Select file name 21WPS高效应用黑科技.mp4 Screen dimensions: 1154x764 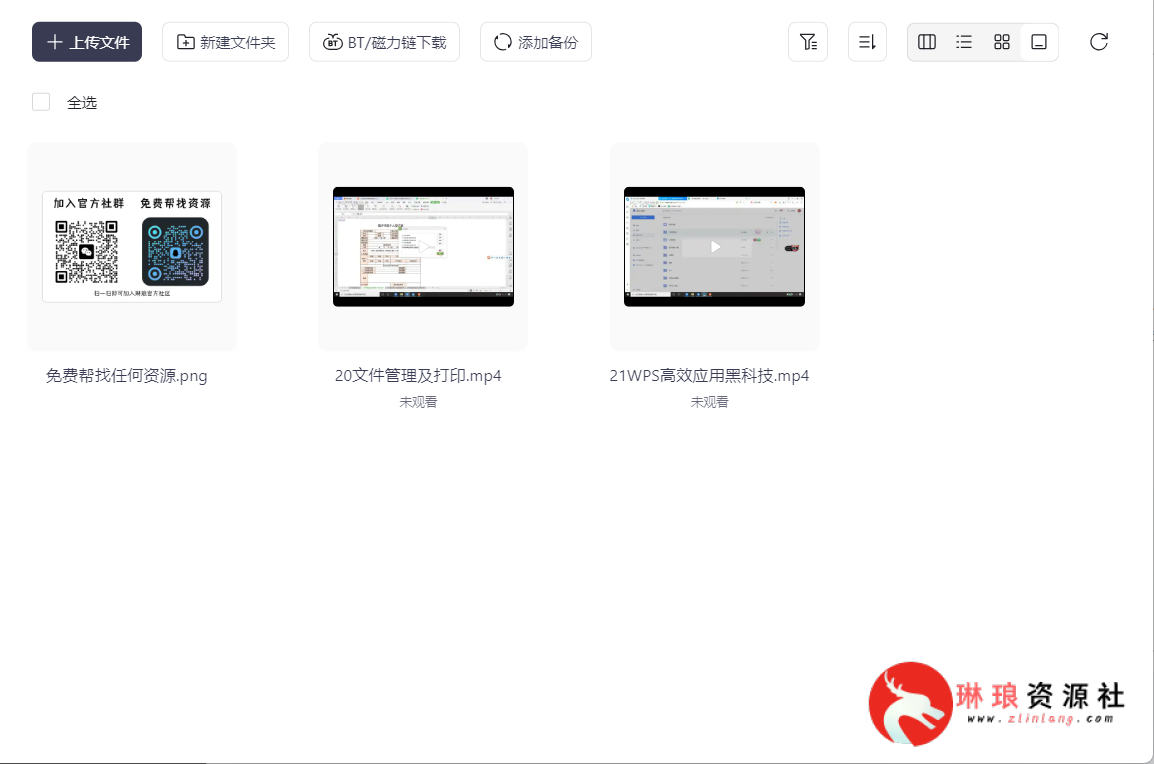coord(709,375)
